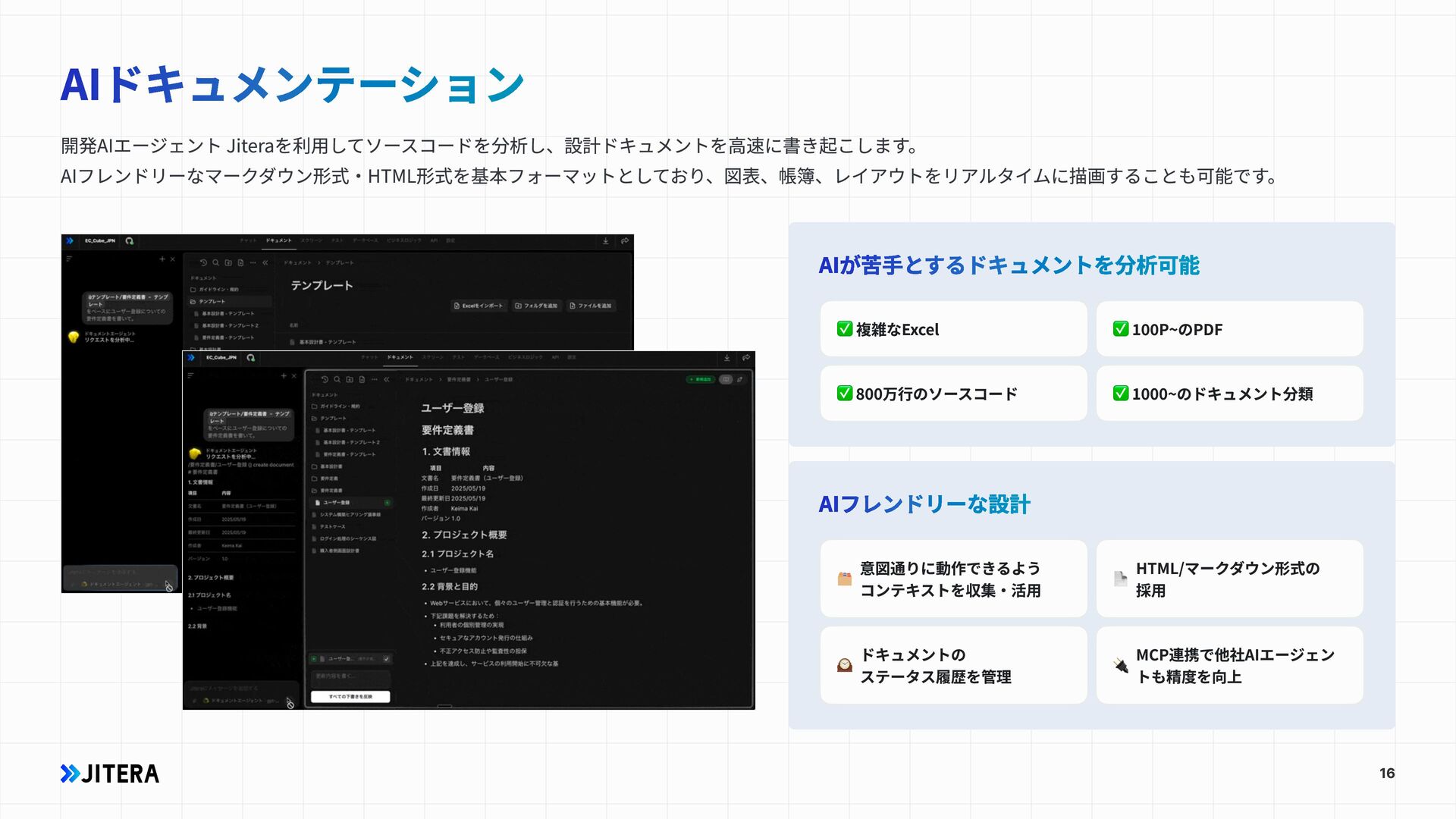Image resolution: width=1456 pixels, height=819 pixels.
Task: Click the フォルダを追加 button
Action: coord(536,306)
